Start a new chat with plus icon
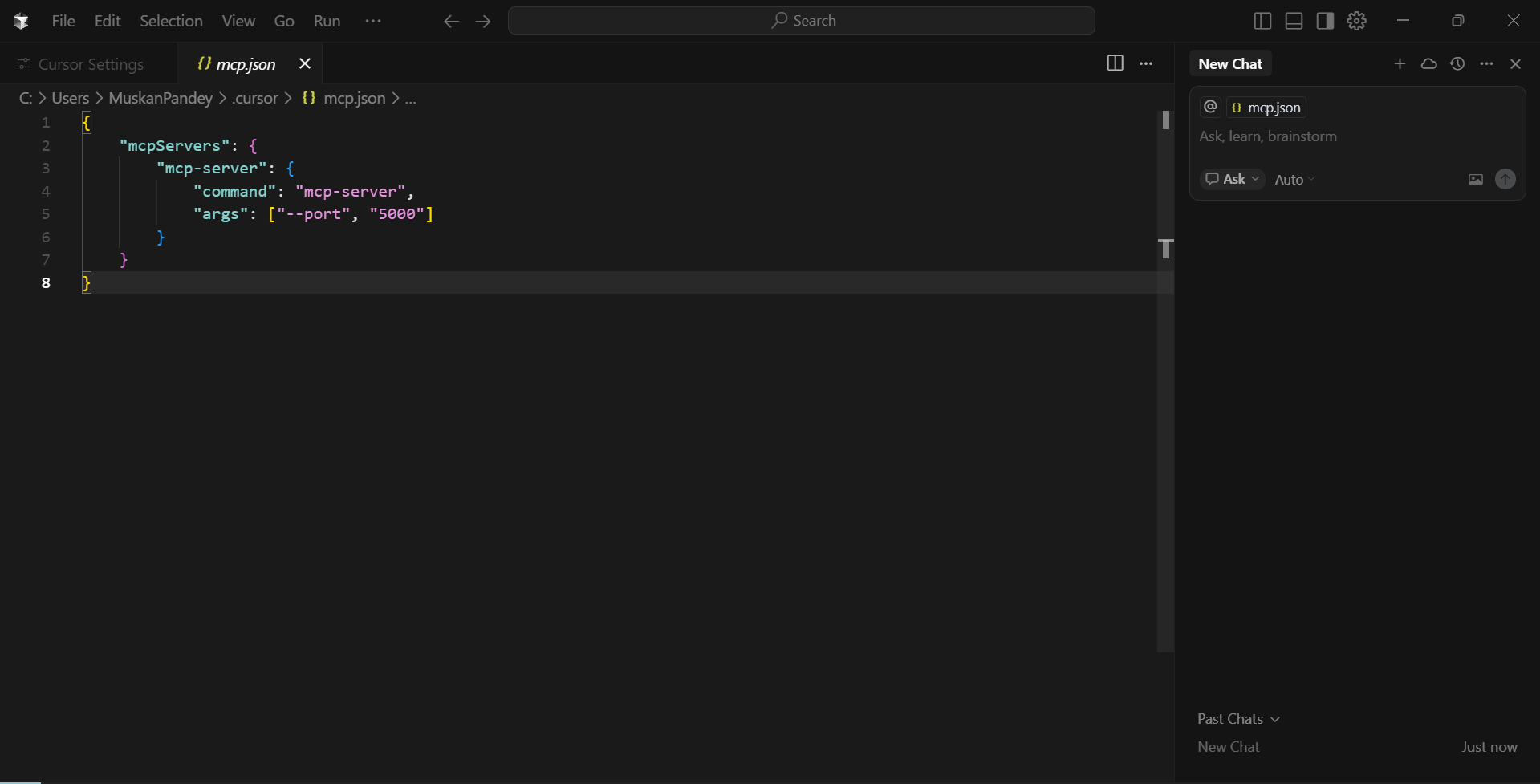 coord(1400,63)
